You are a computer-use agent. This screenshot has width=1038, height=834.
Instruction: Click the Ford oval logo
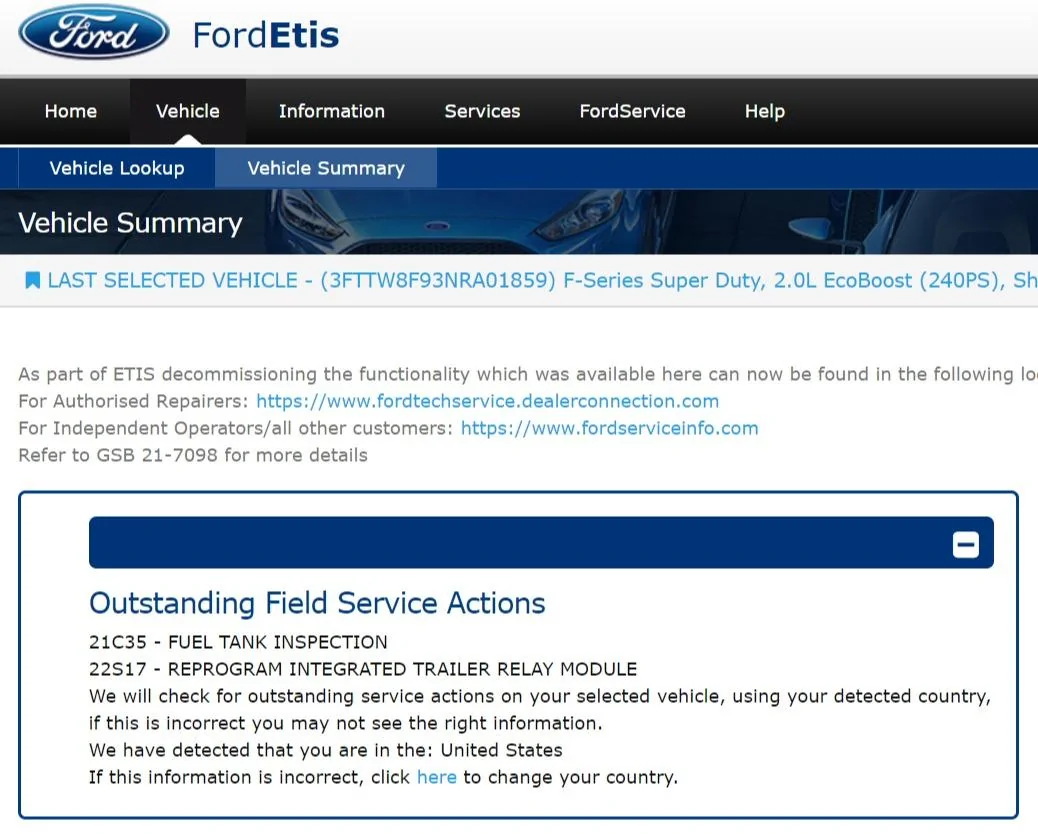pyautogui.click(x=93, y=33)
